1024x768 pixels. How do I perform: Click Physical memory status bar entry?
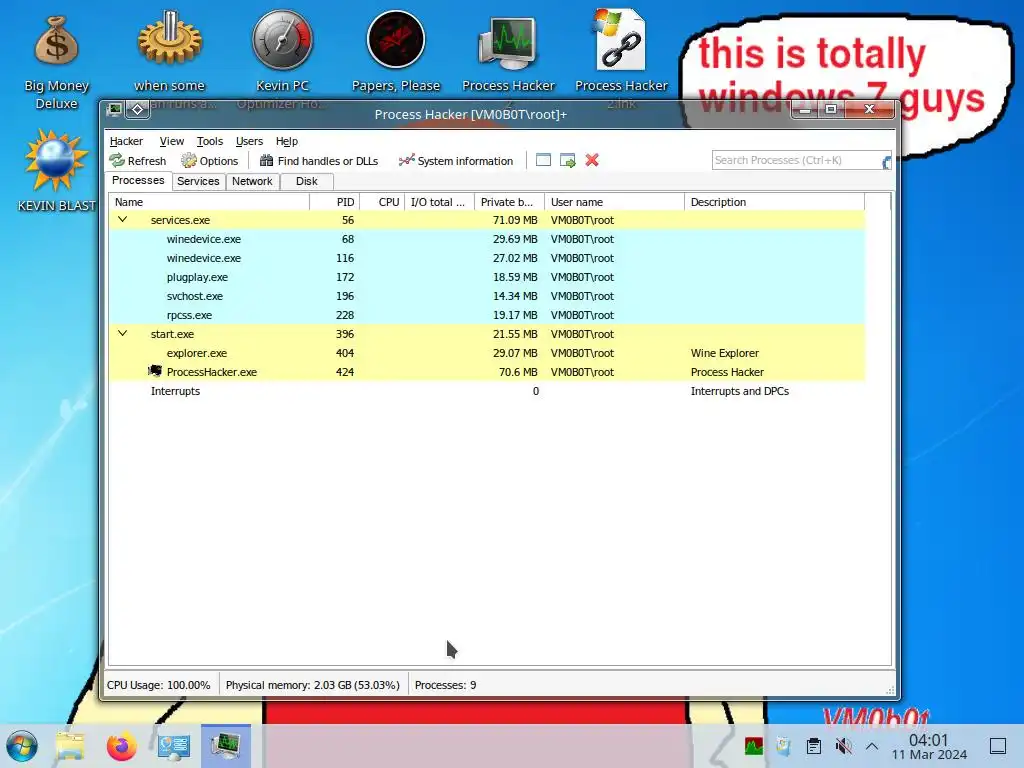click(312, 685)
